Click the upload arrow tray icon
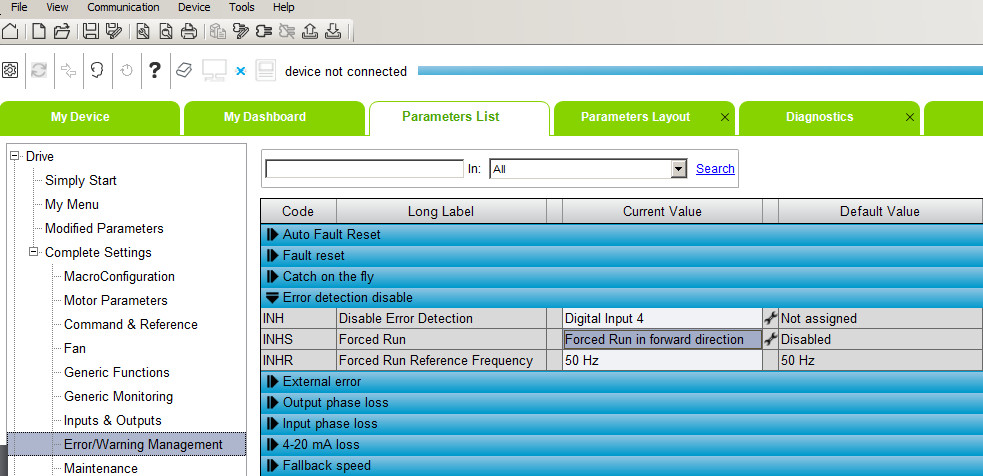Viewport: 983px width, 476px height. click(310, 31)
